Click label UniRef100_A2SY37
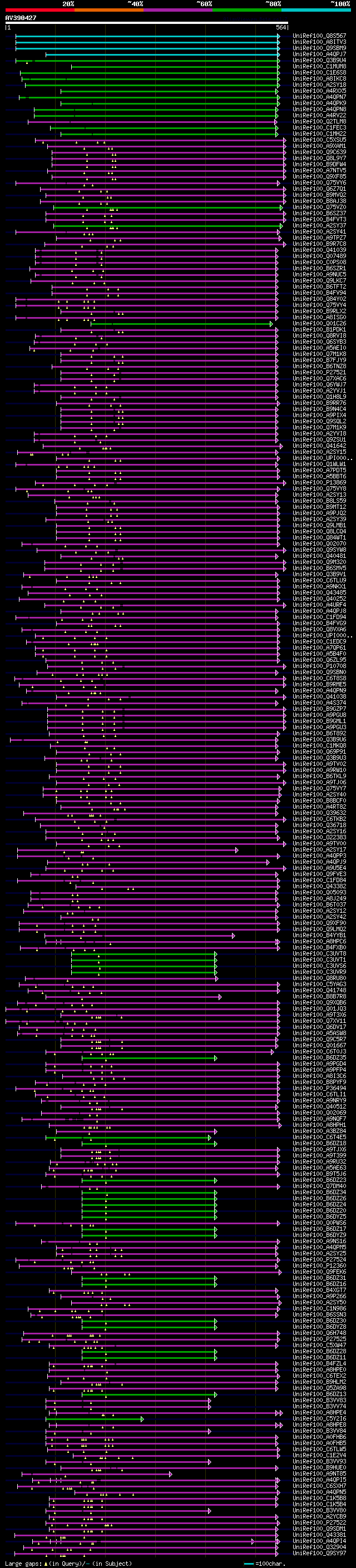The image size is (356, 1568). pos(319,225)
